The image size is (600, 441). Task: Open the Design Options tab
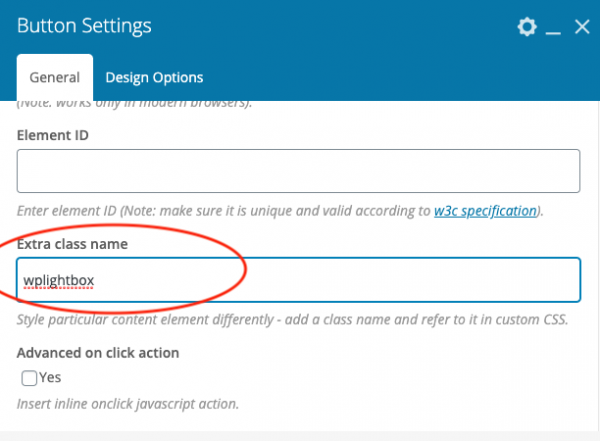pos(154,77)
